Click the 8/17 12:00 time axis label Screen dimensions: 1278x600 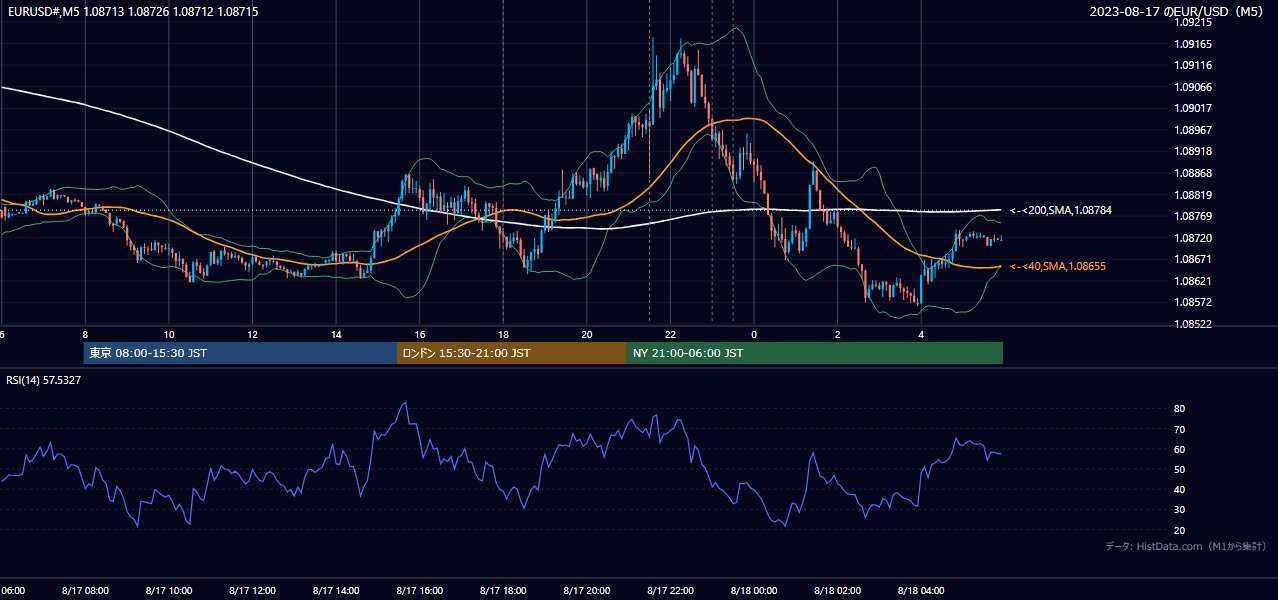pyautogui.click(x=252, y=590)
